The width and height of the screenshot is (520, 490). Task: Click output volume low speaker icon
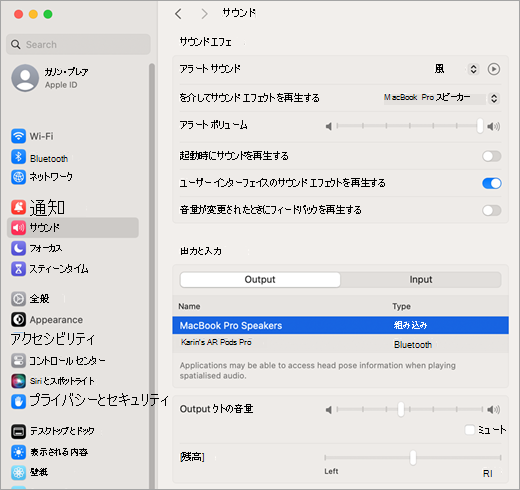329,410
